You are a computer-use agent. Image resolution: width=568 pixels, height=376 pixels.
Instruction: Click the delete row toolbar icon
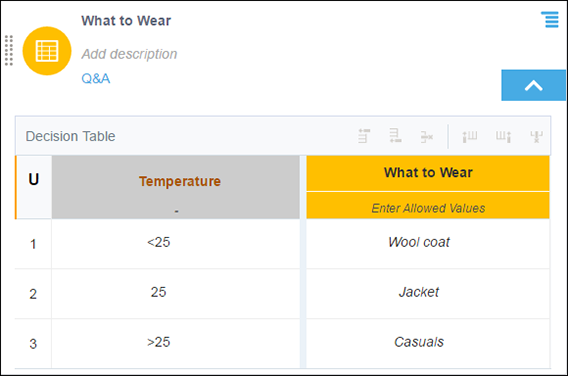(427, 137)
